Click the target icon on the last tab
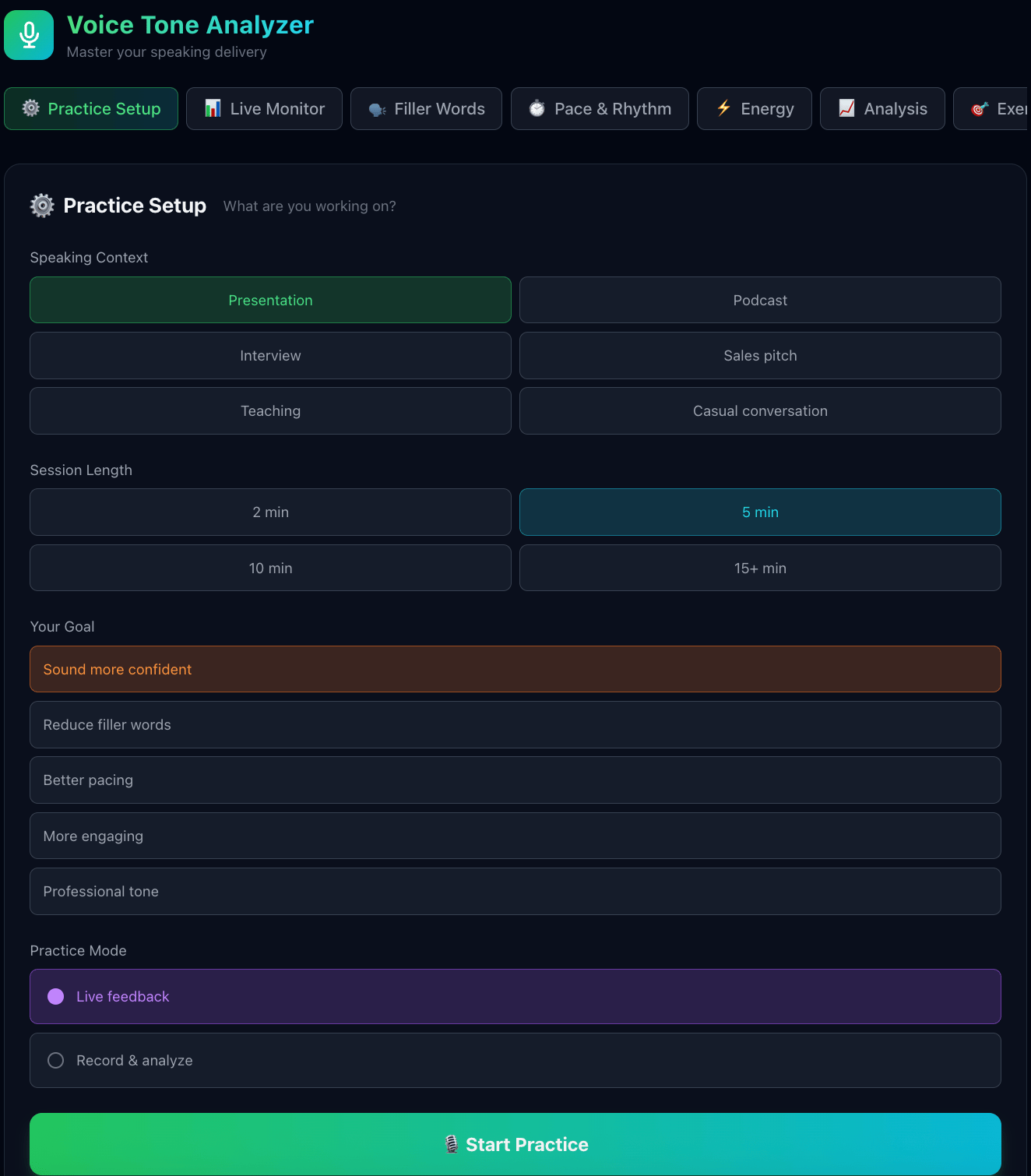 point(980,108)
